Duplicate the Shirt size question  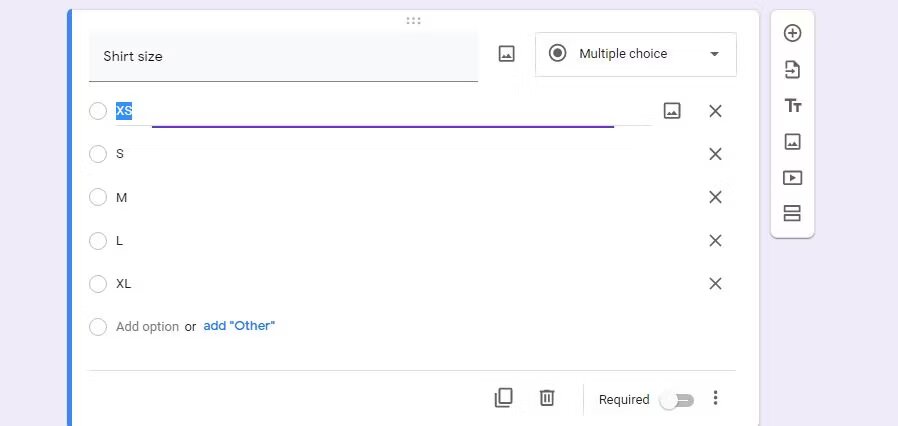[503, 398]
